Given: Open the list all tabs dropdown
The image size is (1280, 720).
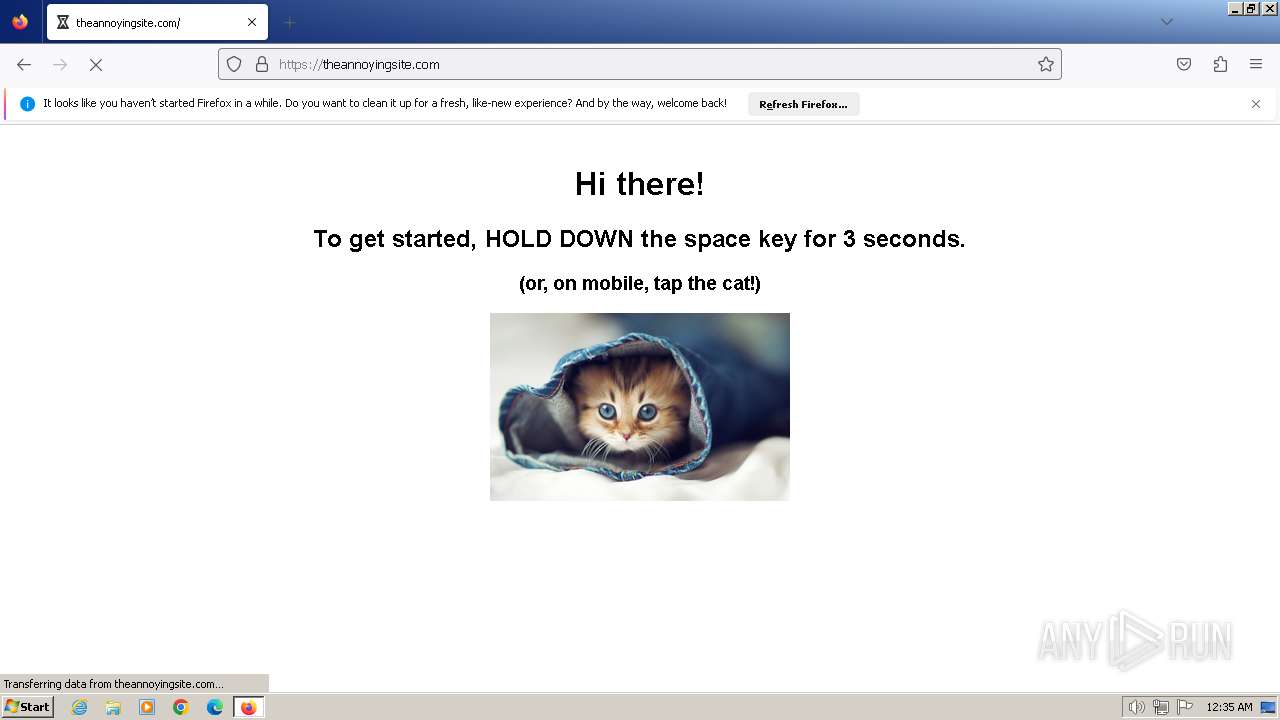Looking at the screenshot, I should (x=1166, y=22).
